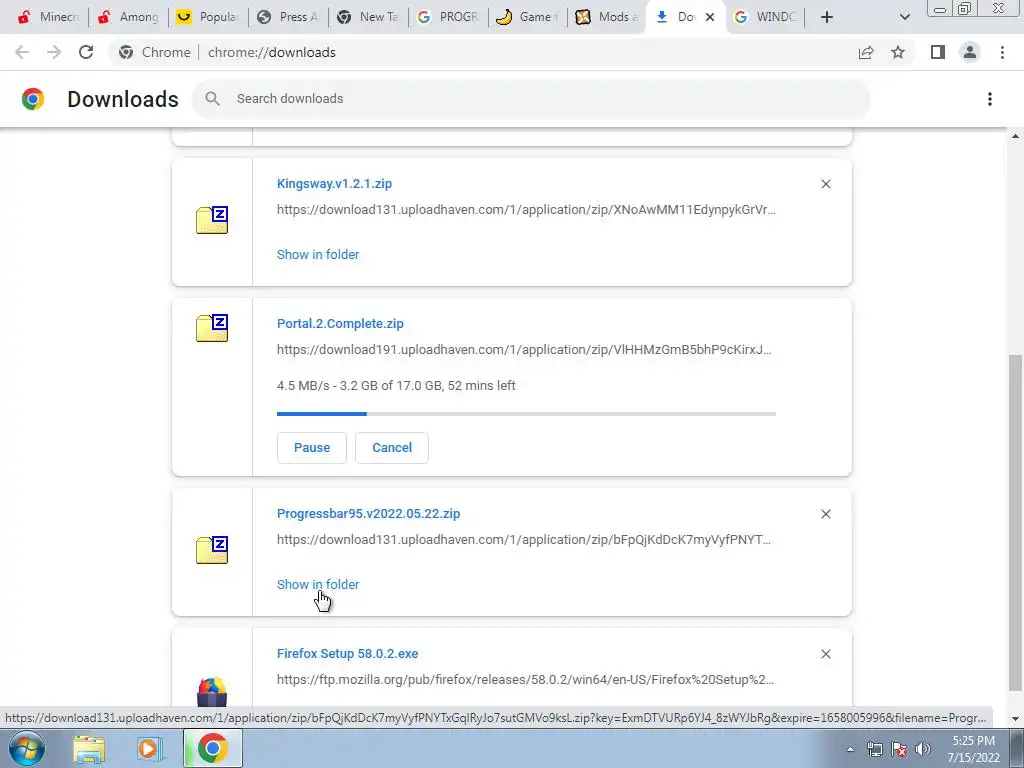Show hidden system tray icons arrow
The height and width of the screenshot is (768, 1024).
(850, 749)
